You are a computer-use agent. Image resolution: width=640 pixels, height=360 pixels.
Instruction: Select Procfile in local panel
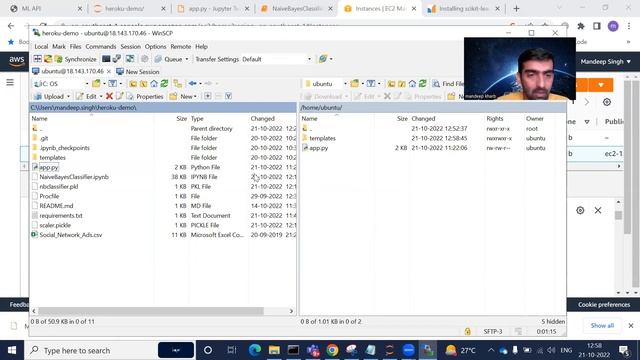click(x=49, y=196)
